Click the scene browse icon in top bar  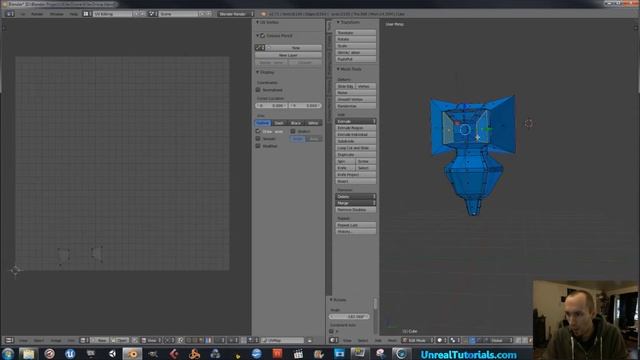tap(152, 14)
